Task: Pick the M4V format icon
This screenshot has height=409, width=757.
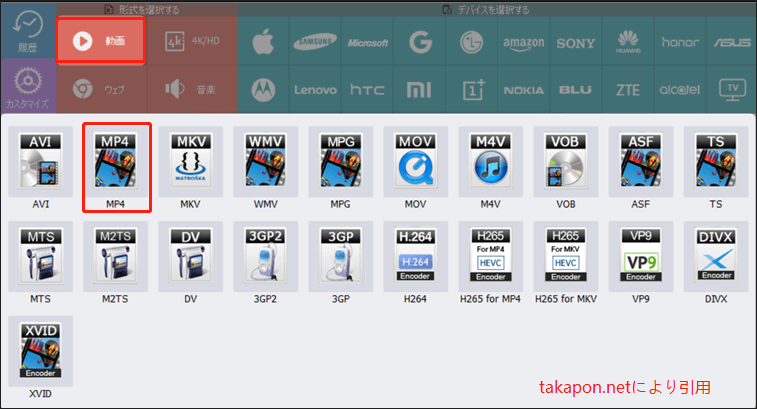Action: point(491,162)
